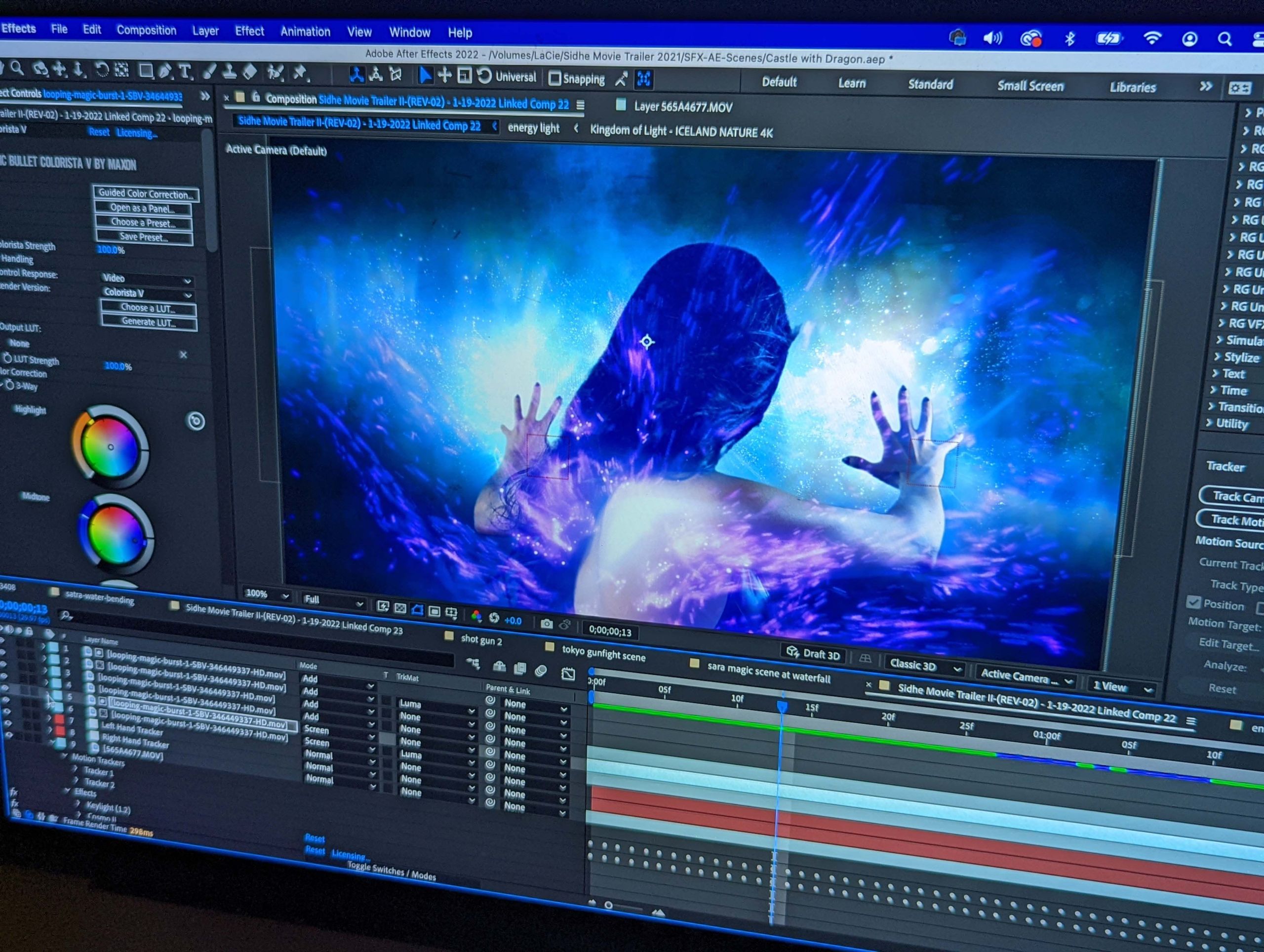
Task: Open the Classic 3D renderer dropdown
Action: click(925, 666)
